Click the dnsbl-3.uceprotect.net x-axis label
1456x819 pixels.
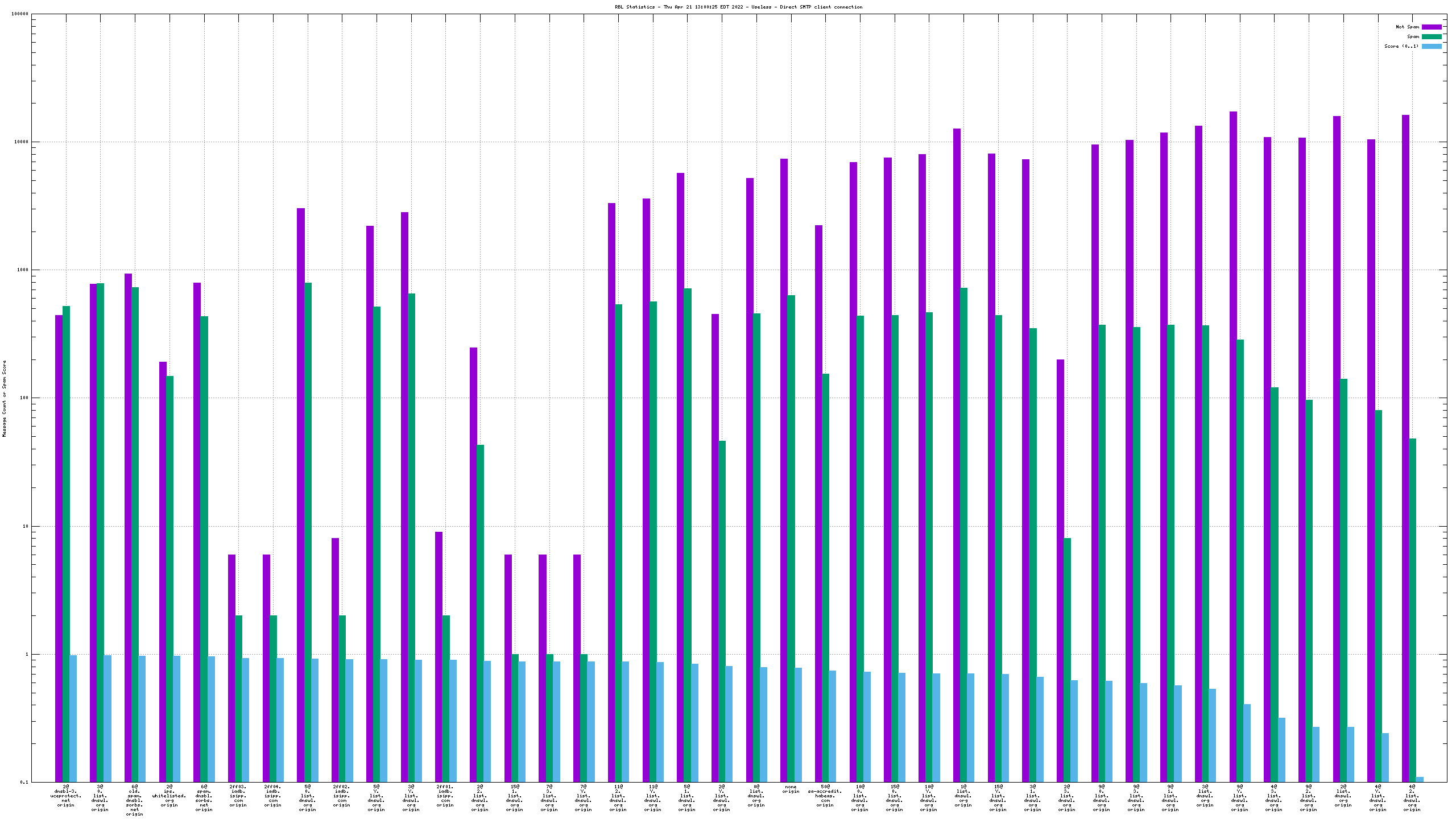point(66,796)
